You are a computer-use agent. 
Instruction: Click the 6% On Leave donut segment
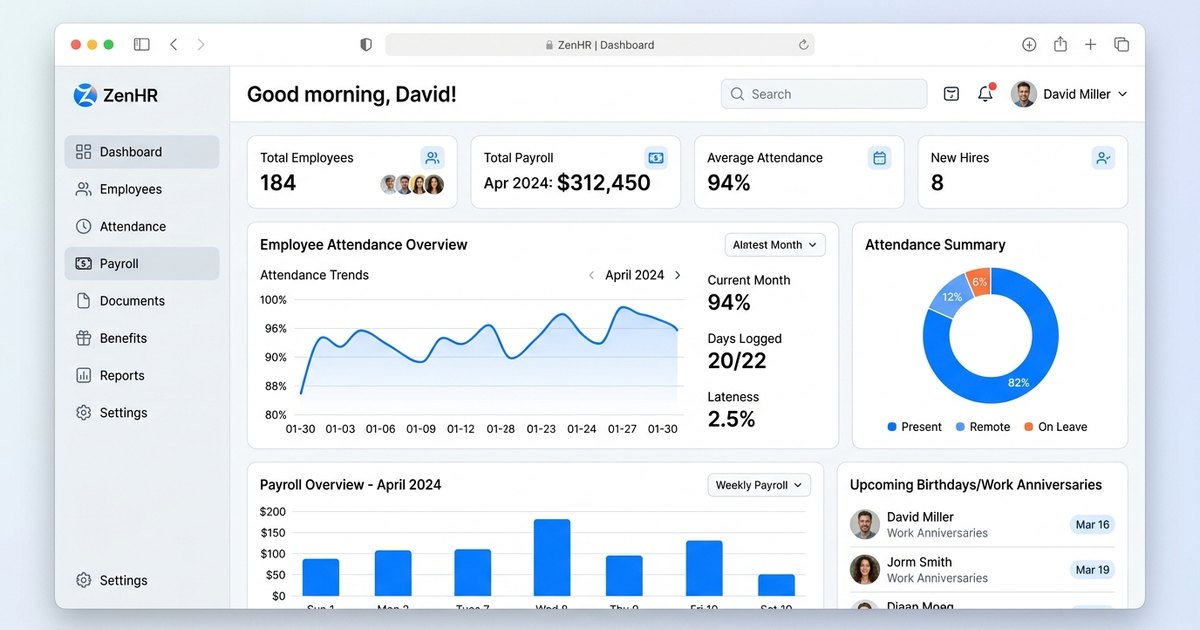pos(979,281)
